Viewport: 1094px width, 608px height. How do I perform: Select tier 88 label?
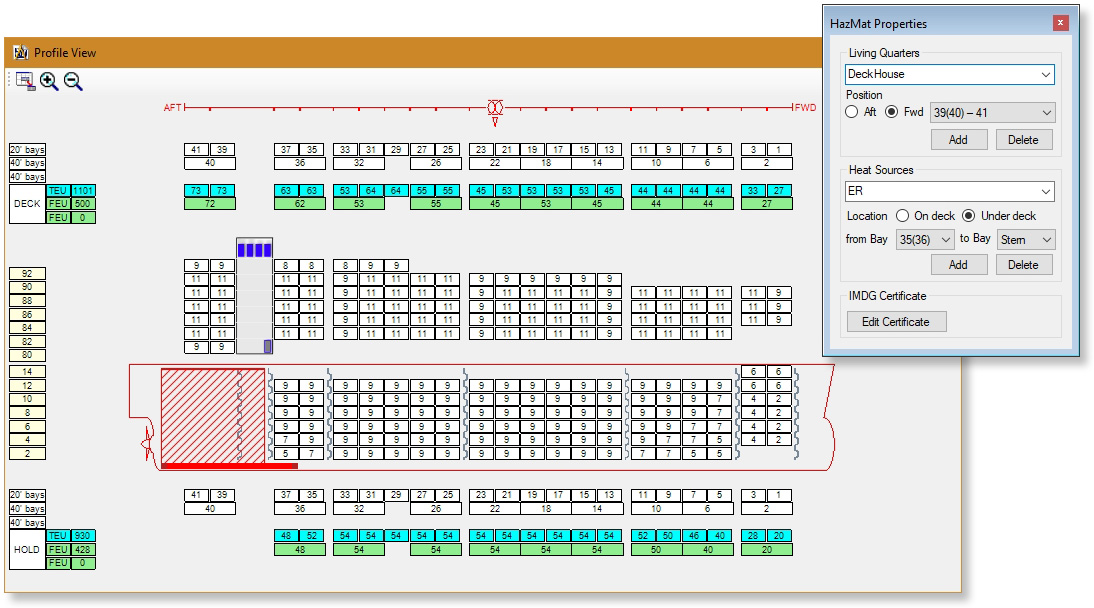click(27, 301)
